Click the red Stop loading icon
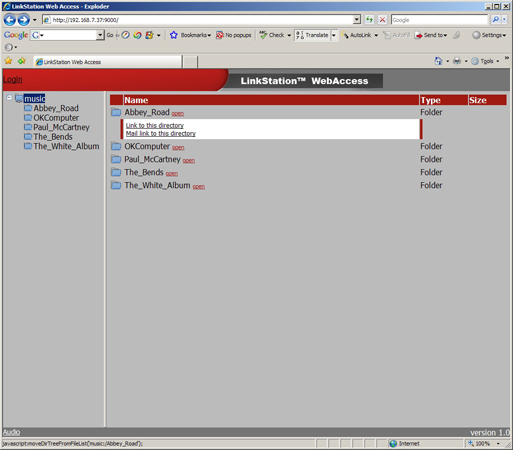The height and width of the screenshot is (450, 513). (x=382, y=20)
